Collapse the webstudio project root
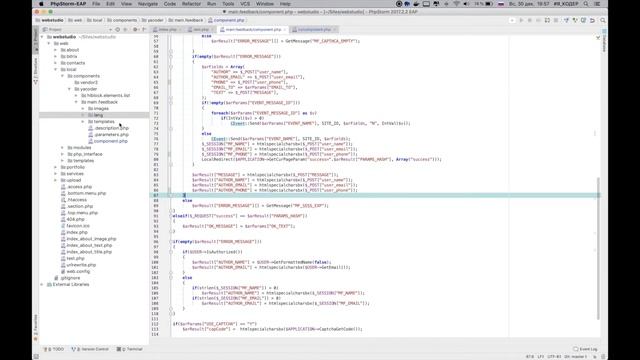 tap(42, 37)
